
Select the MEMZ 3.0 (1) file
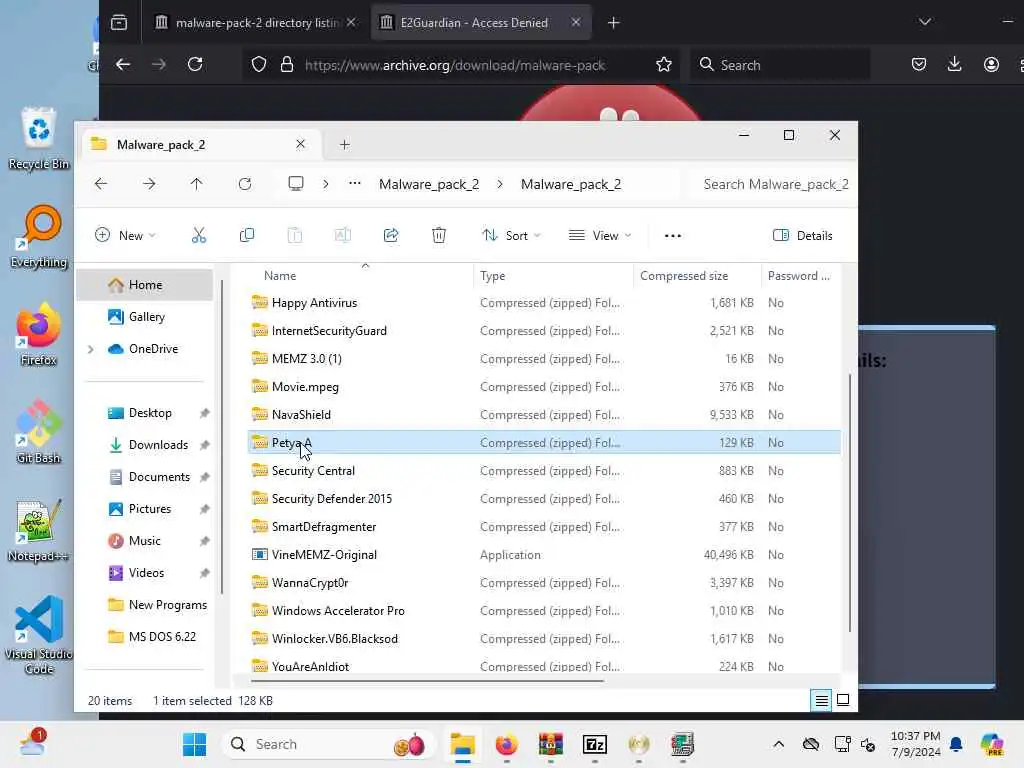(544, 359)
